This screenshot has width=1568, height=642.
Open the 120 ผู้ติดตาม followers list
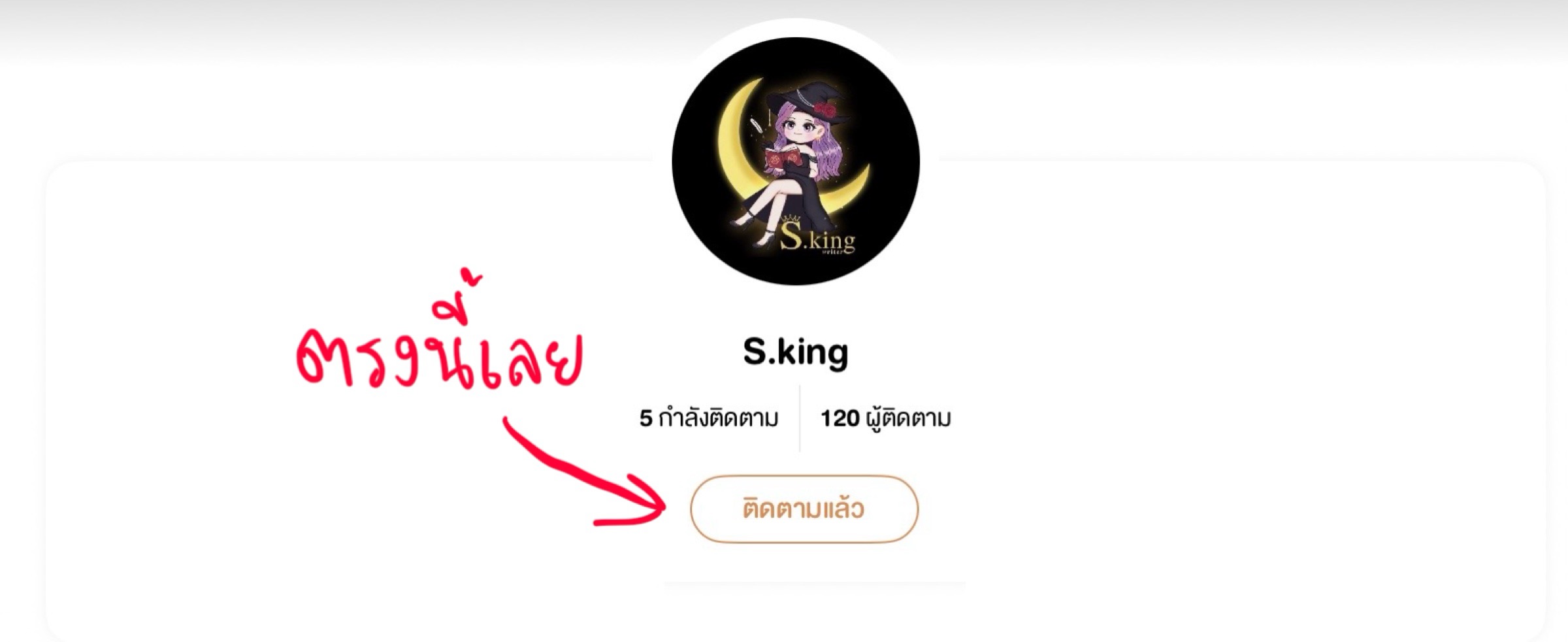[x=885, y=418]
